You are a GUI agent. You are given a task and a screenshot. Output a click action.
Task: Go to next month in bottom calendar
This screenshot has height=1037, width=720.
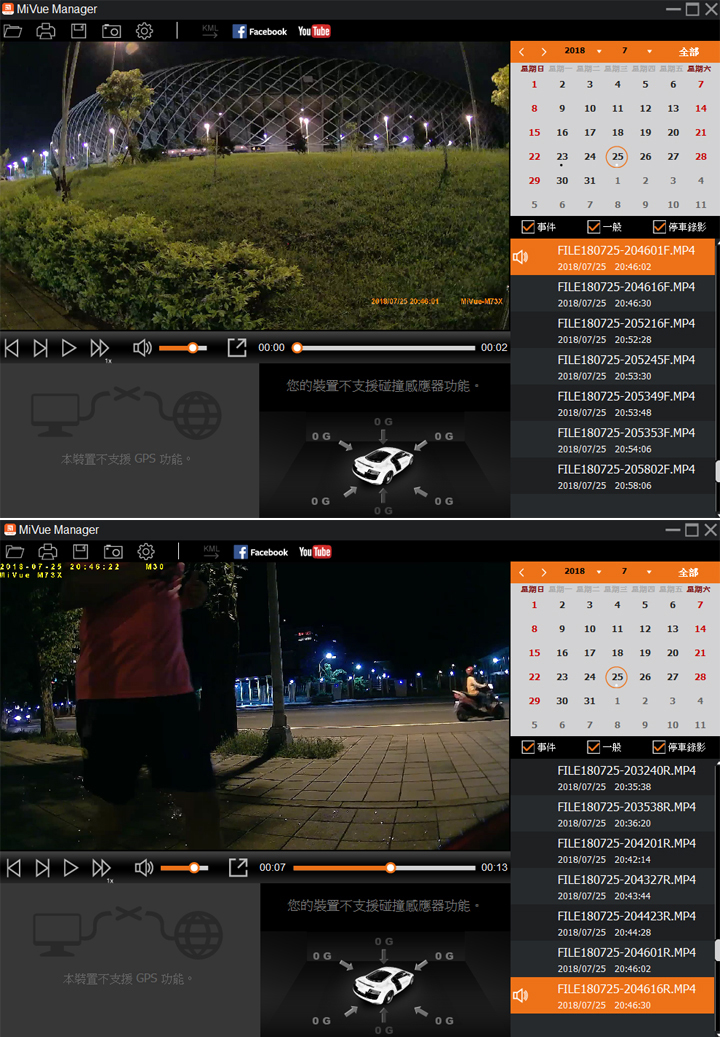[543, 572]
